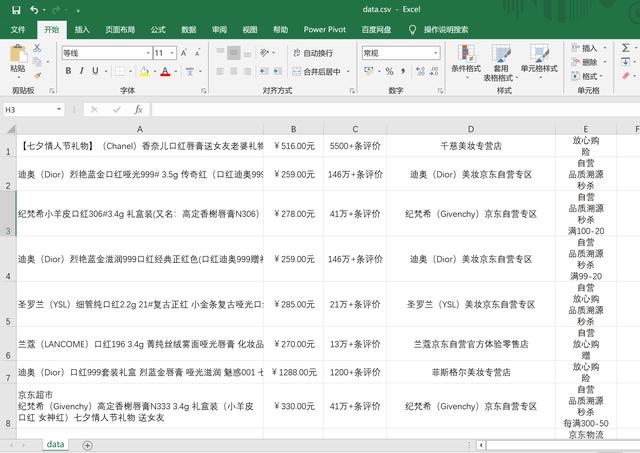Toggle Underline formatting
640x453 pixels.
(x=95, y=71)
